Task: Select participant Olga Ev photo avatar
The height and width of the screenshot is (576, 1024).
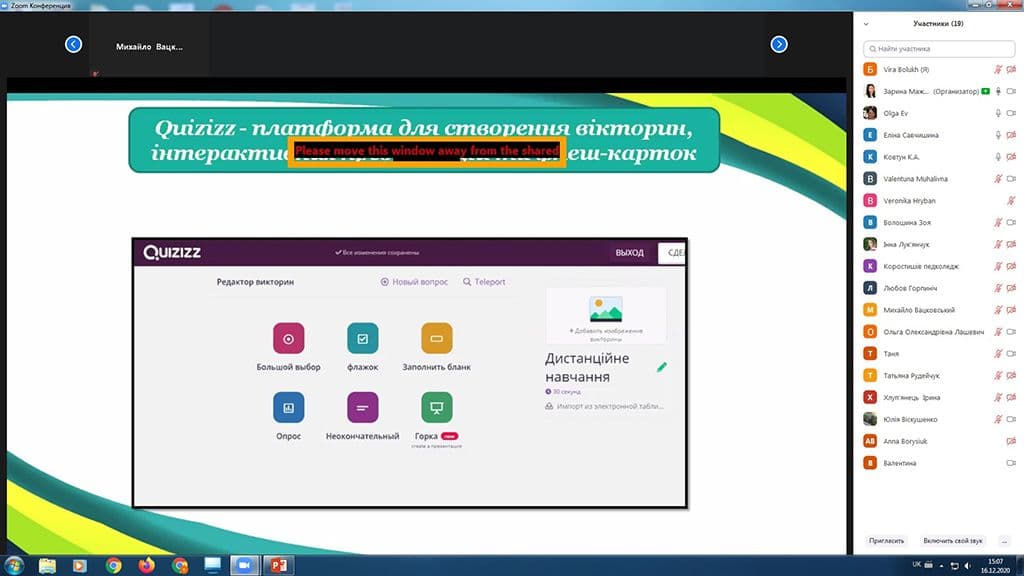Action: [x=870, y=113]
